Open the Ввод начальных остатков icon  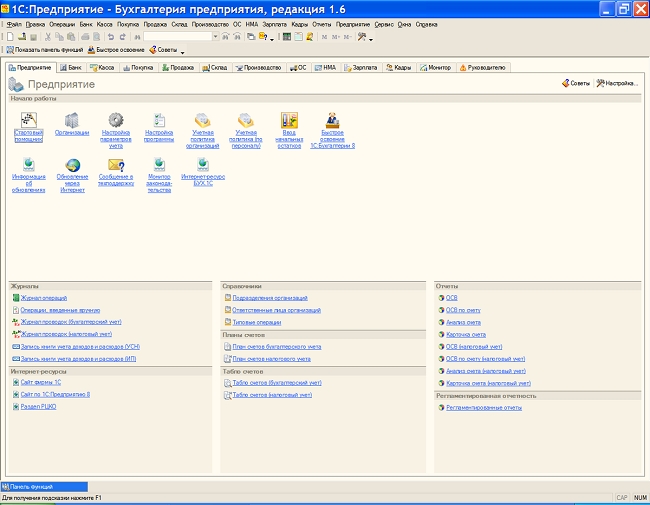(x=289, y=120)
